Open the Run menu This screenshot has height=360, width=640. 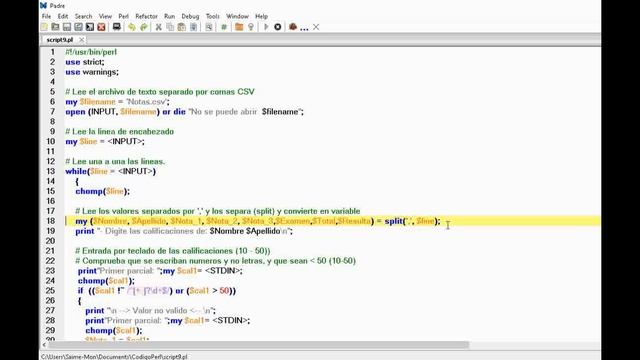169,16
